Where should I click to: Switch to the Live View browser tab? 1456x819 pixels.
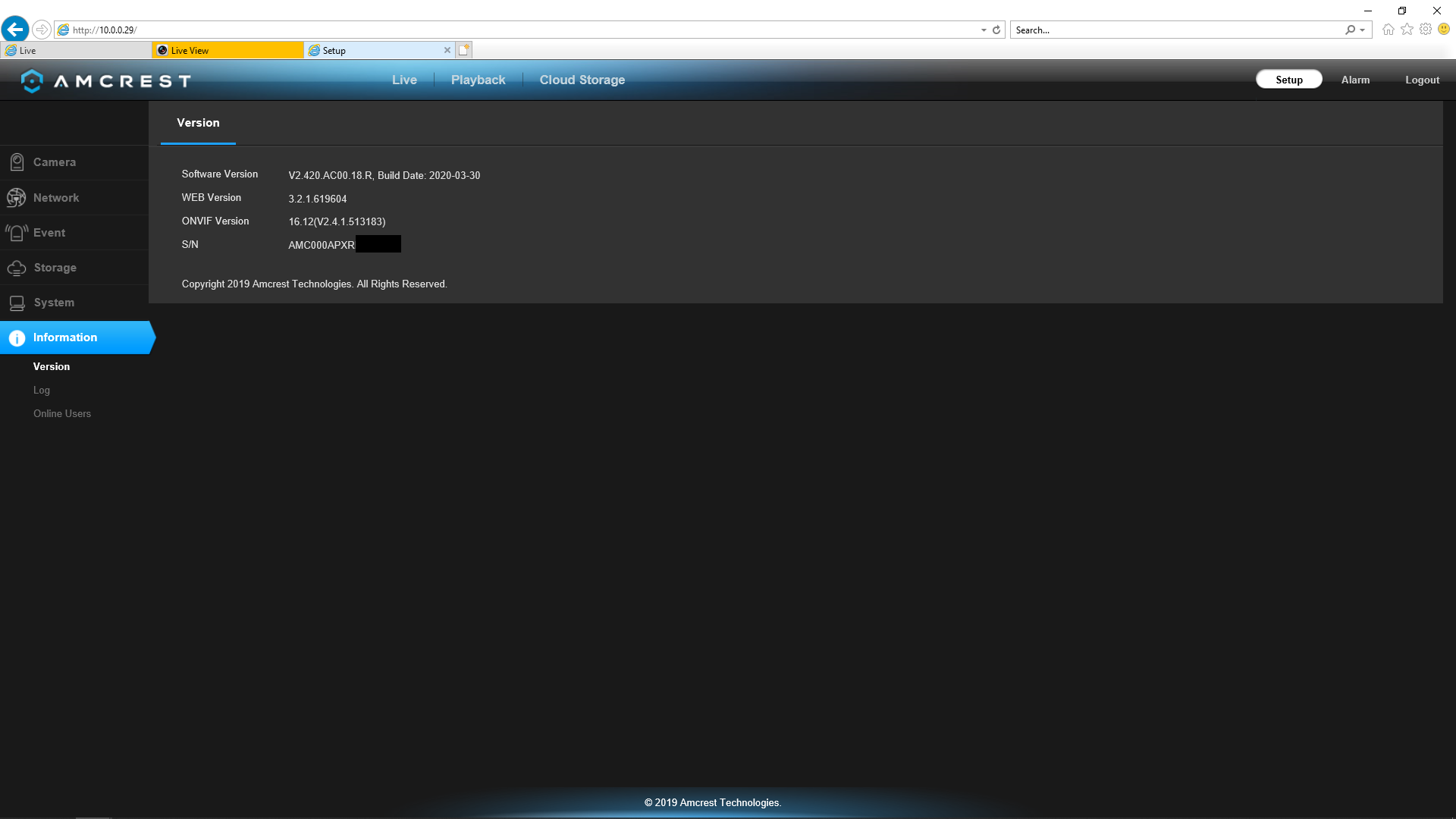click(x=227, y=50)
